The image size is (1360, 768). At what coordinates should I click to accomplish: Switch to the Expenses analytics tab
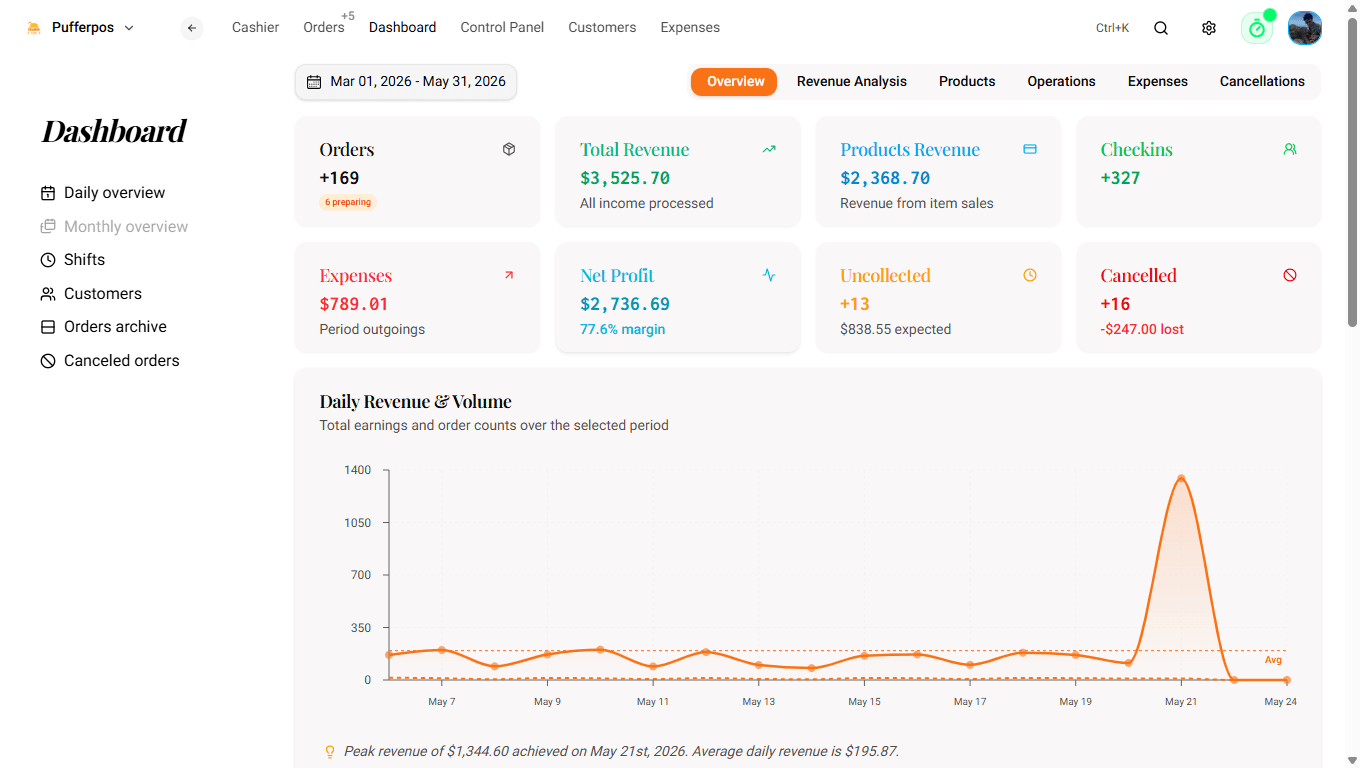click(x=1158, y=82)
